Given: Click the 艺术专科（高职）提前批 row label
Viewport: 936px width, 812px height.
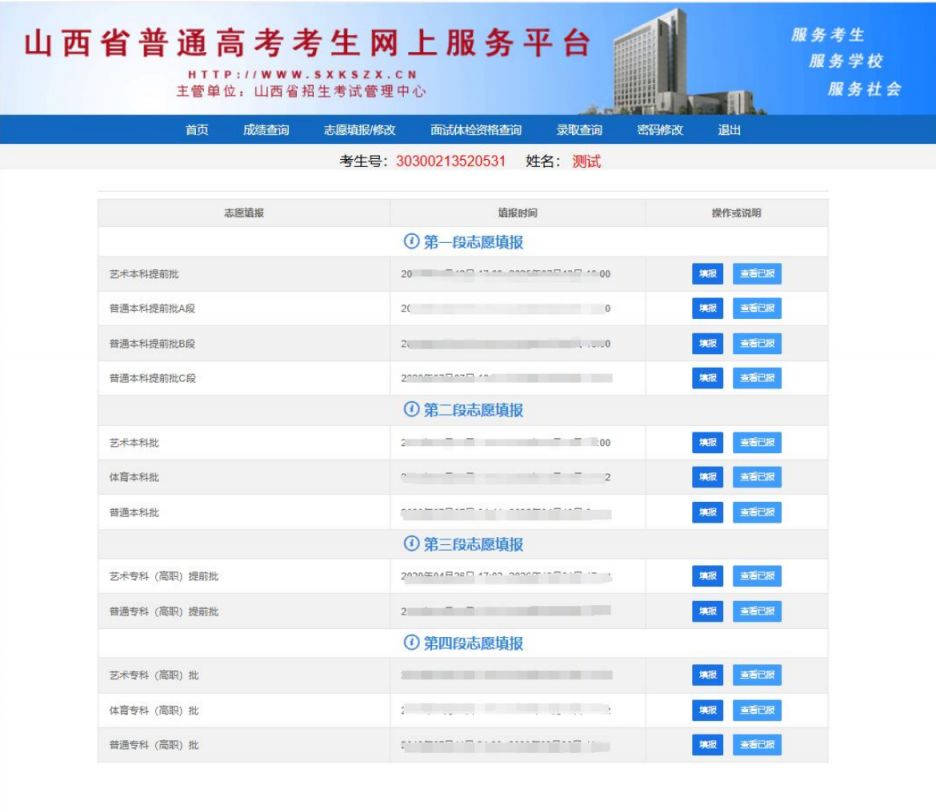Looking at the screenshot, I should 164,577.
